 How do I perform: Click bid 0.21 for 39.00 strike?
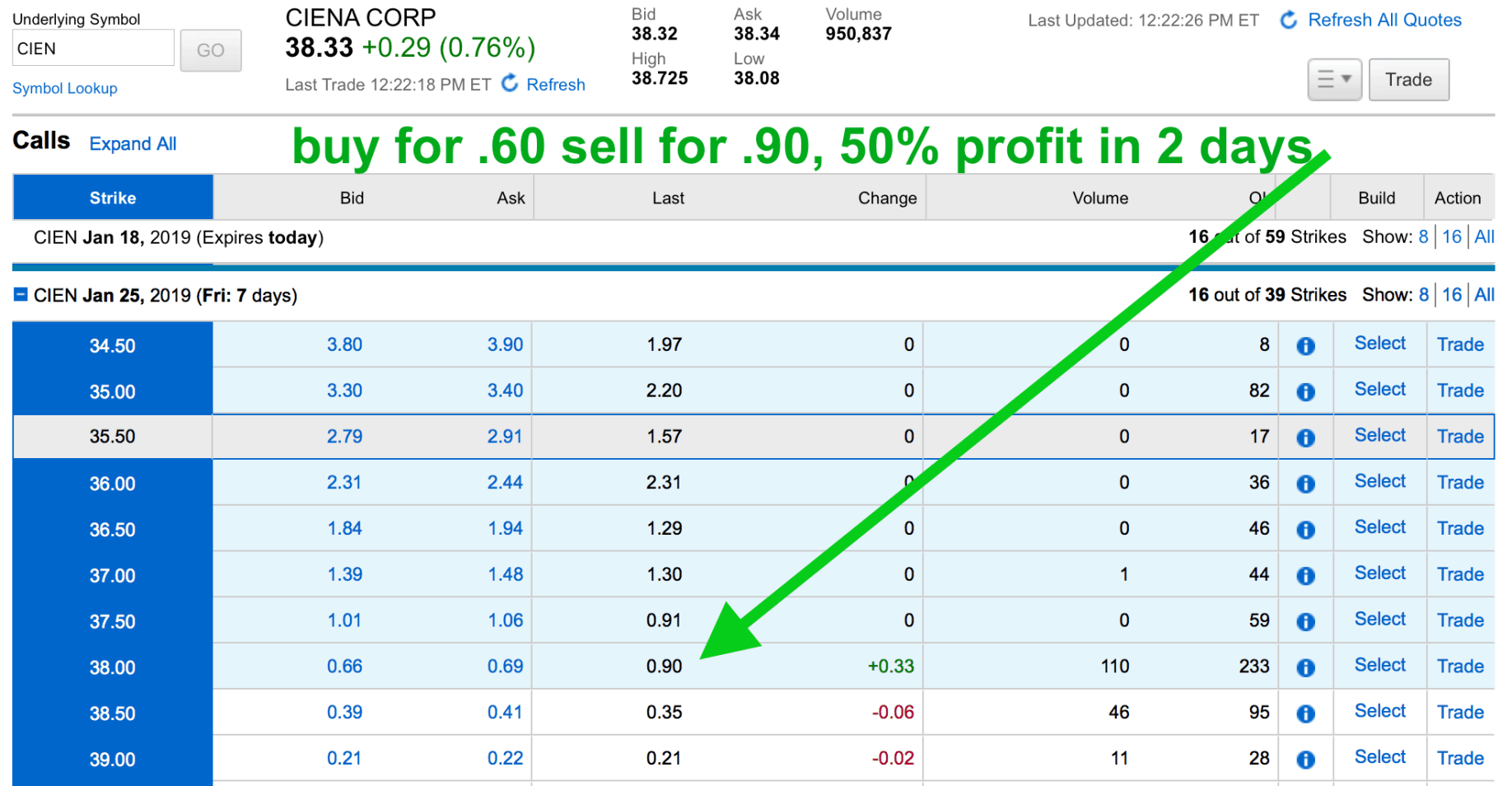(344, 759)
